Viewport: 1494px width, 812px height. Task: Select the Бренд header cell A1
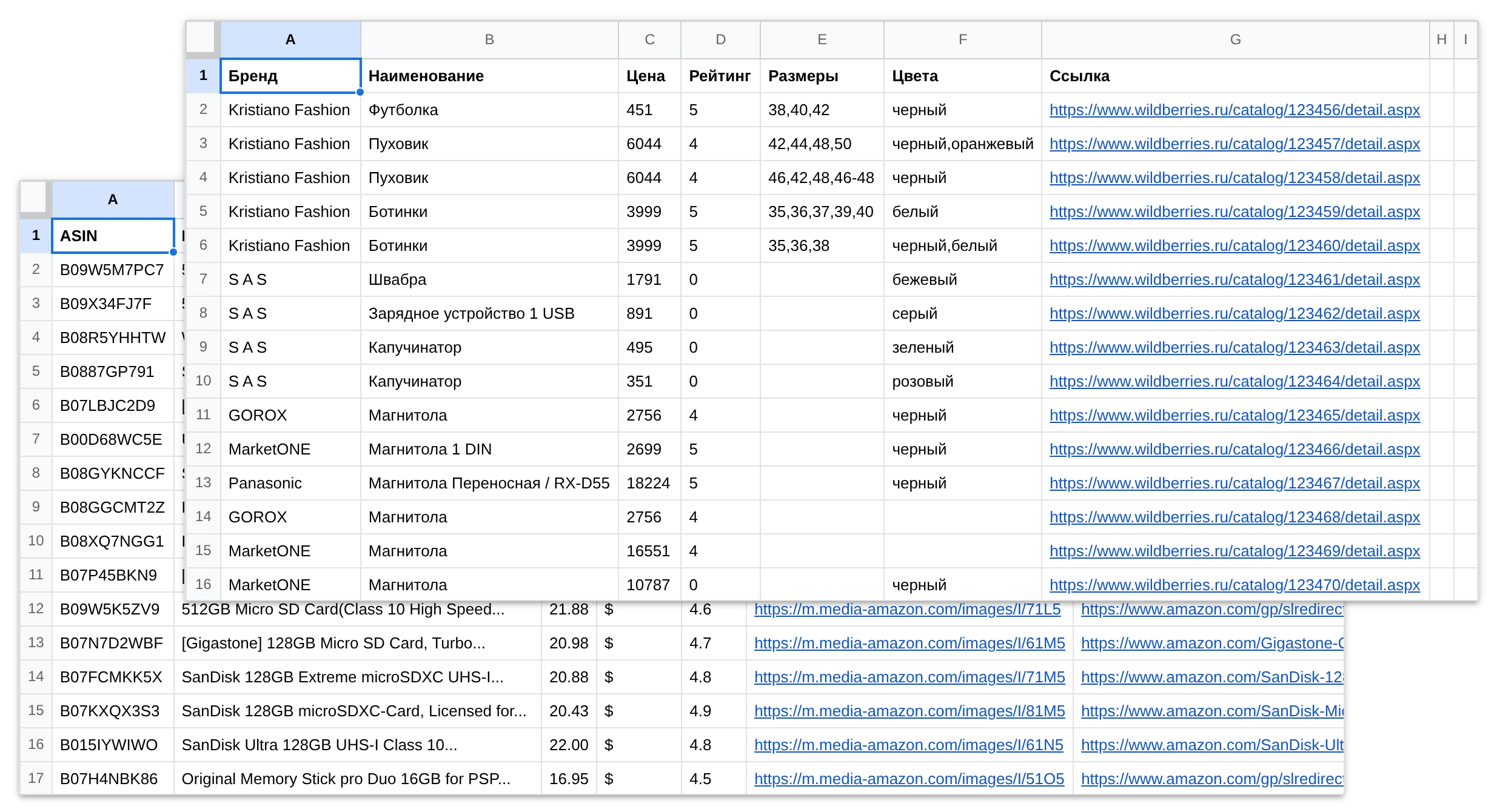click(x=290, y=76)
